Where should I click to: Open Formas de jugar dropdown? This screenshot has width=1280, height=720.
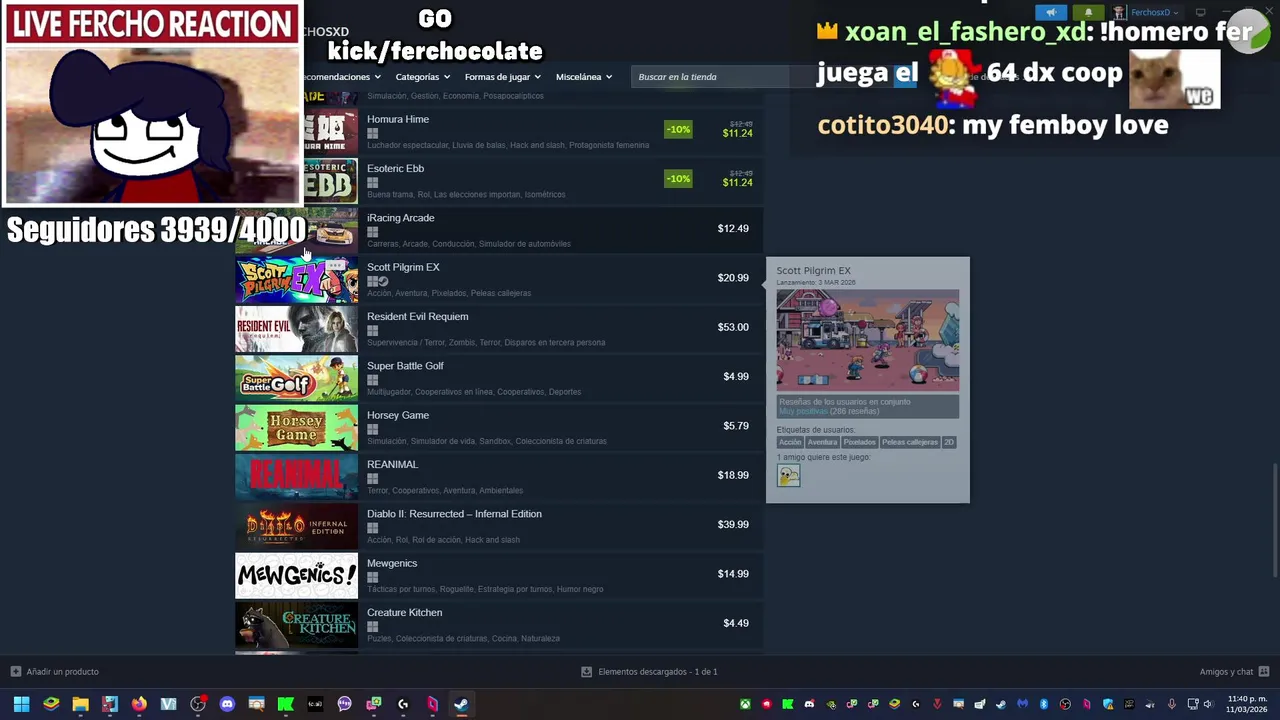[502, 77]
